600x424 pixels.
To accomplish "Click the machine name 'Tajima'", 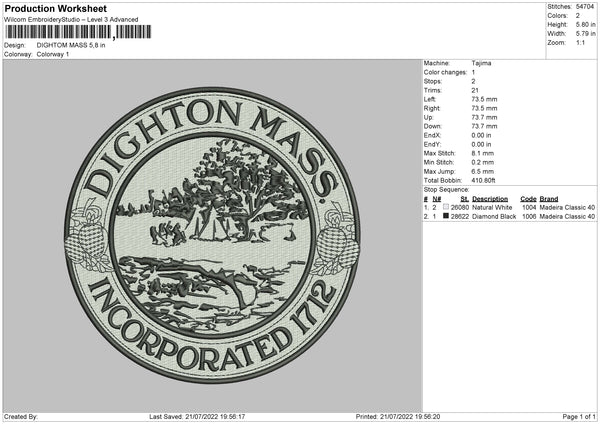I will click(x=481, y=63).
